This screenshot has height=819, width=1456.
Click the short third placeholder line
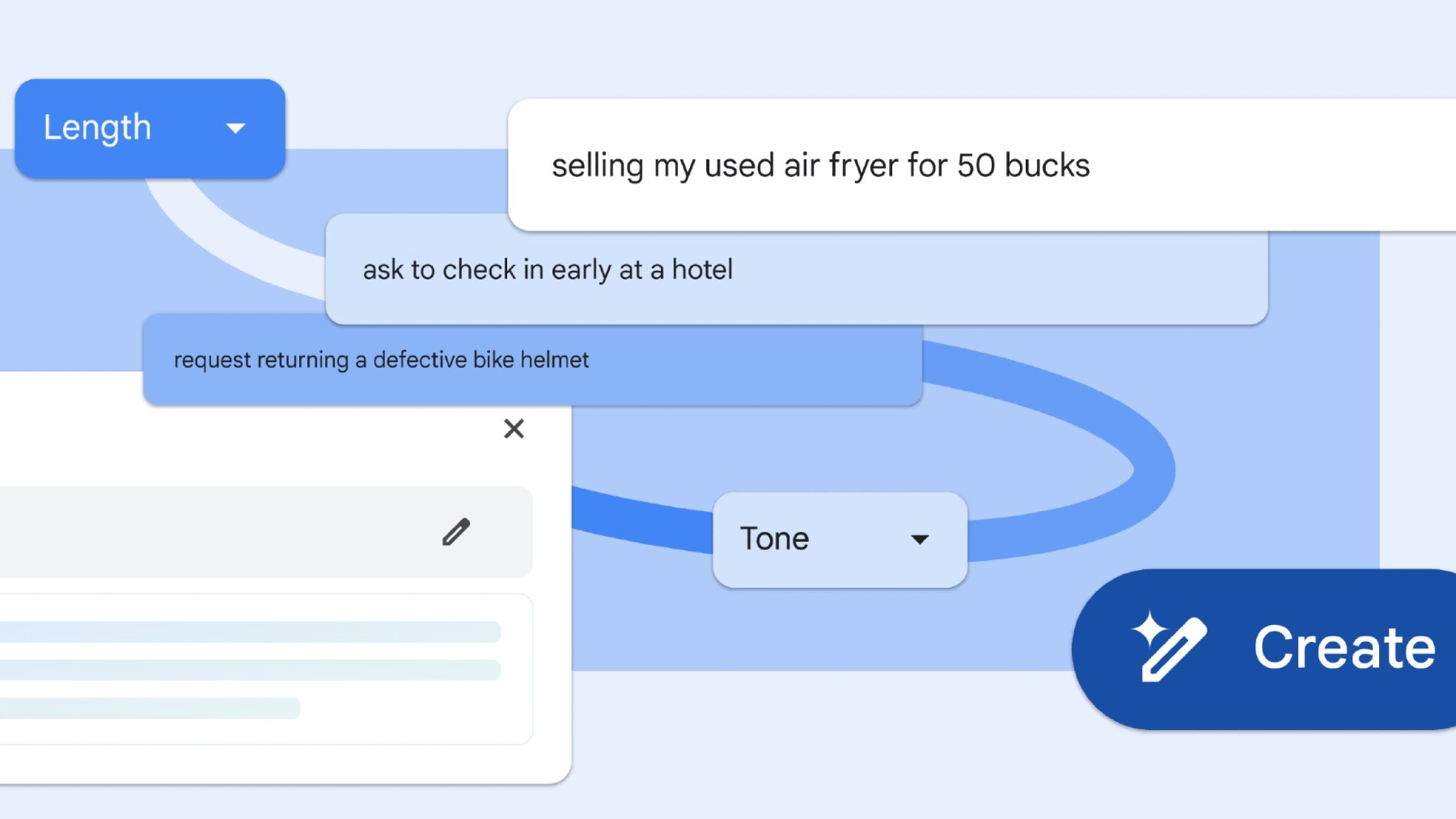click(149, 708)
